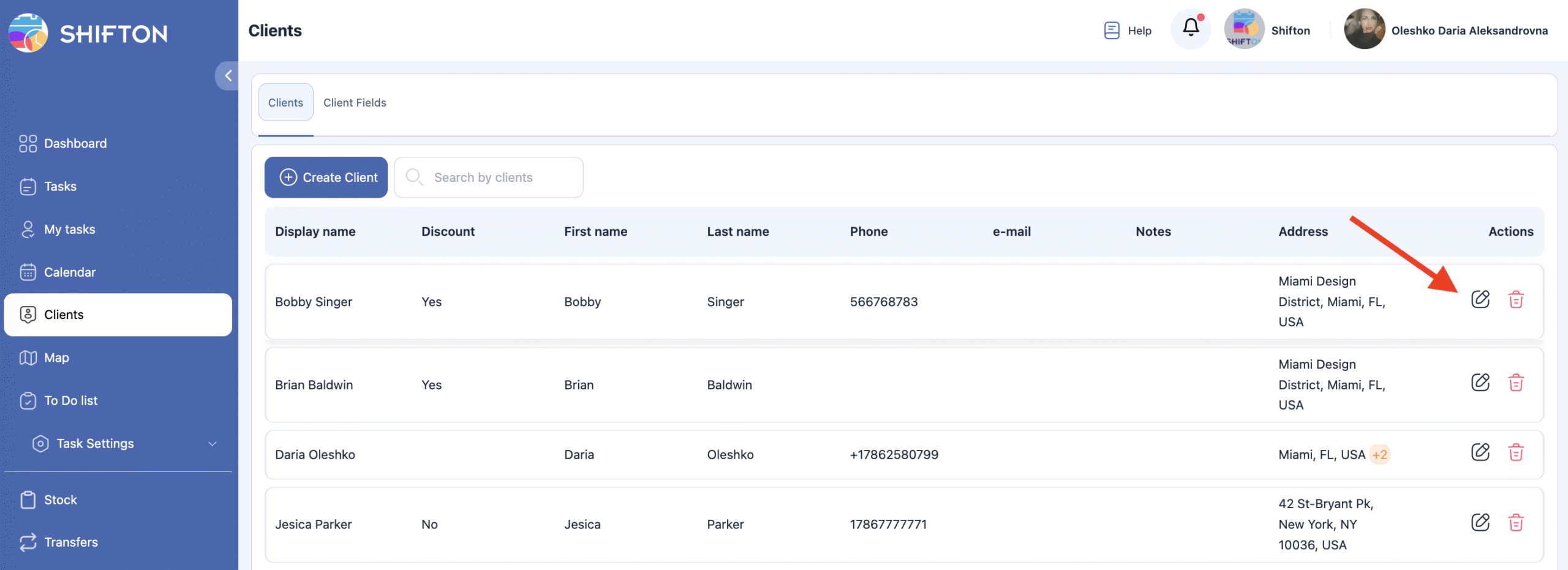Screen dimensions: 1568x570
Task: Edit the Bobby Singer client entry
Action: (1480, 299)
